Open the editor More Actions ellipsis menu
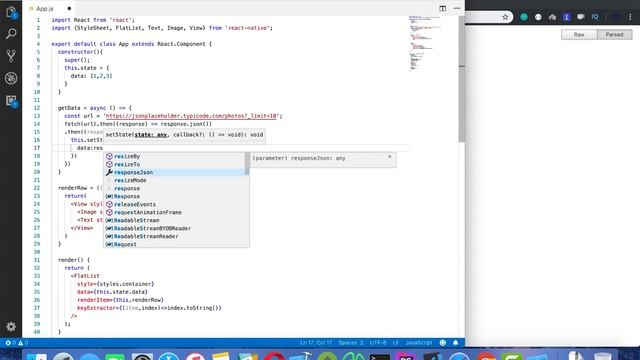The height and width of the screenshot is (360, 640). (457, 8)
